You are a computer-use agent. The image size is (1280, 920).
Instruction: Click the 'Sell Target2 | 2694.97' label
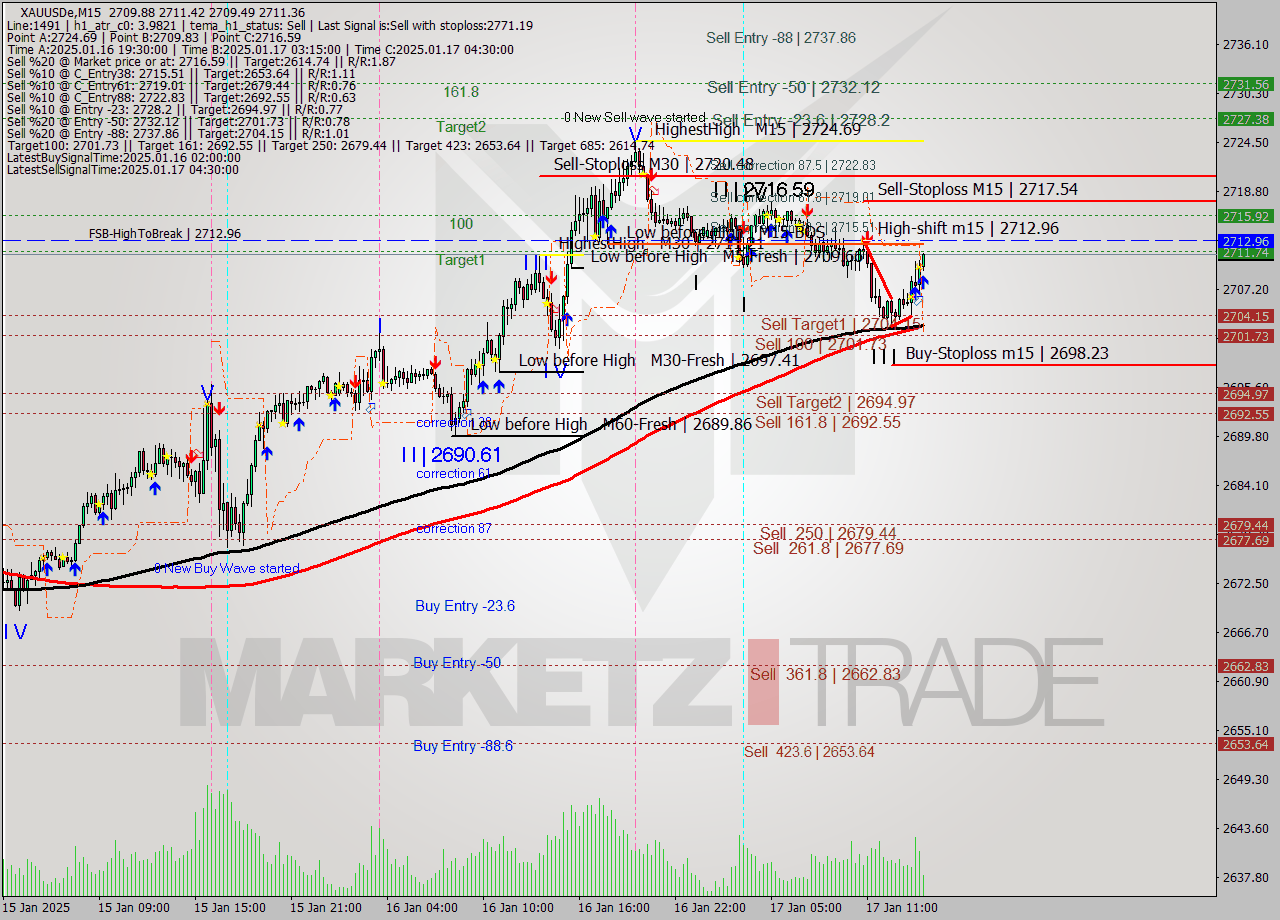point(836,402)
